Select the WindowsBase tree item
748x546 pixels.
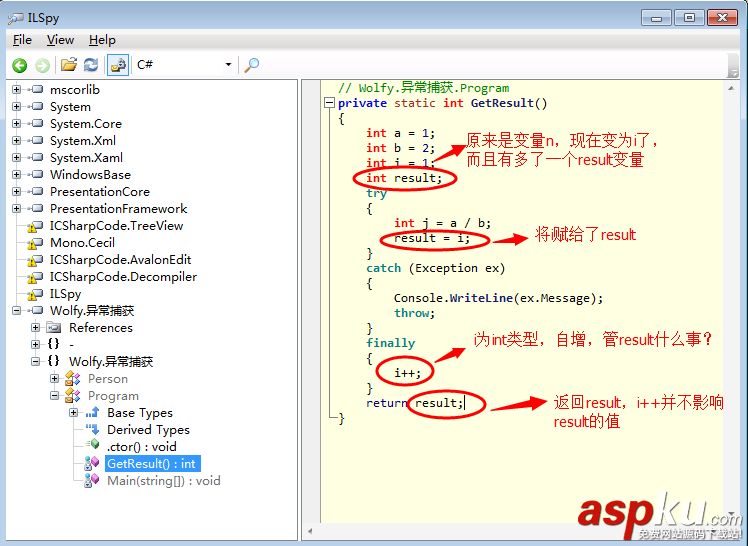(x=90, y=175)
